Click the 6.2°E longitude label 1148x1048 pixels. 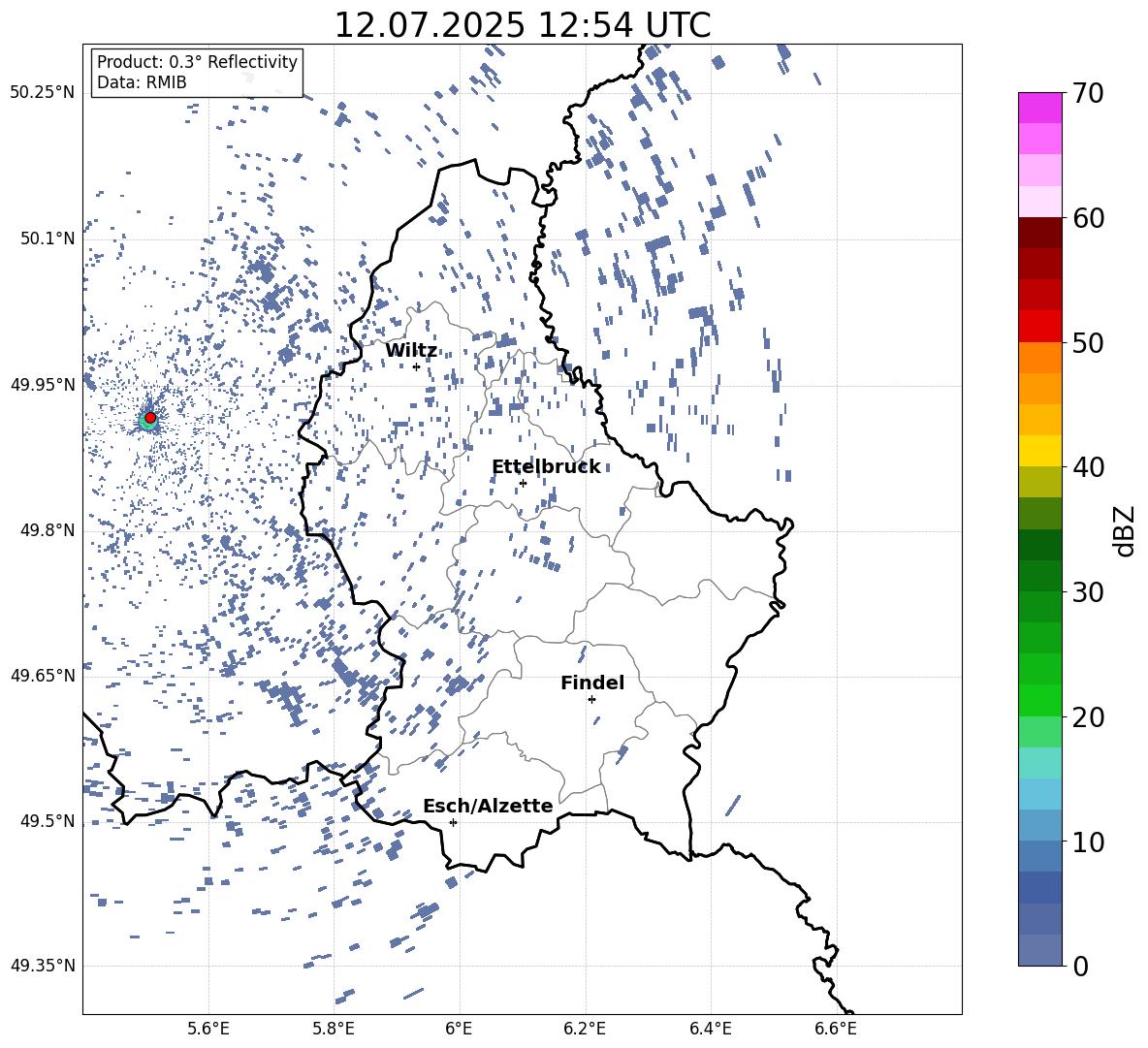pyautogui.click(x=585, y=1029)
